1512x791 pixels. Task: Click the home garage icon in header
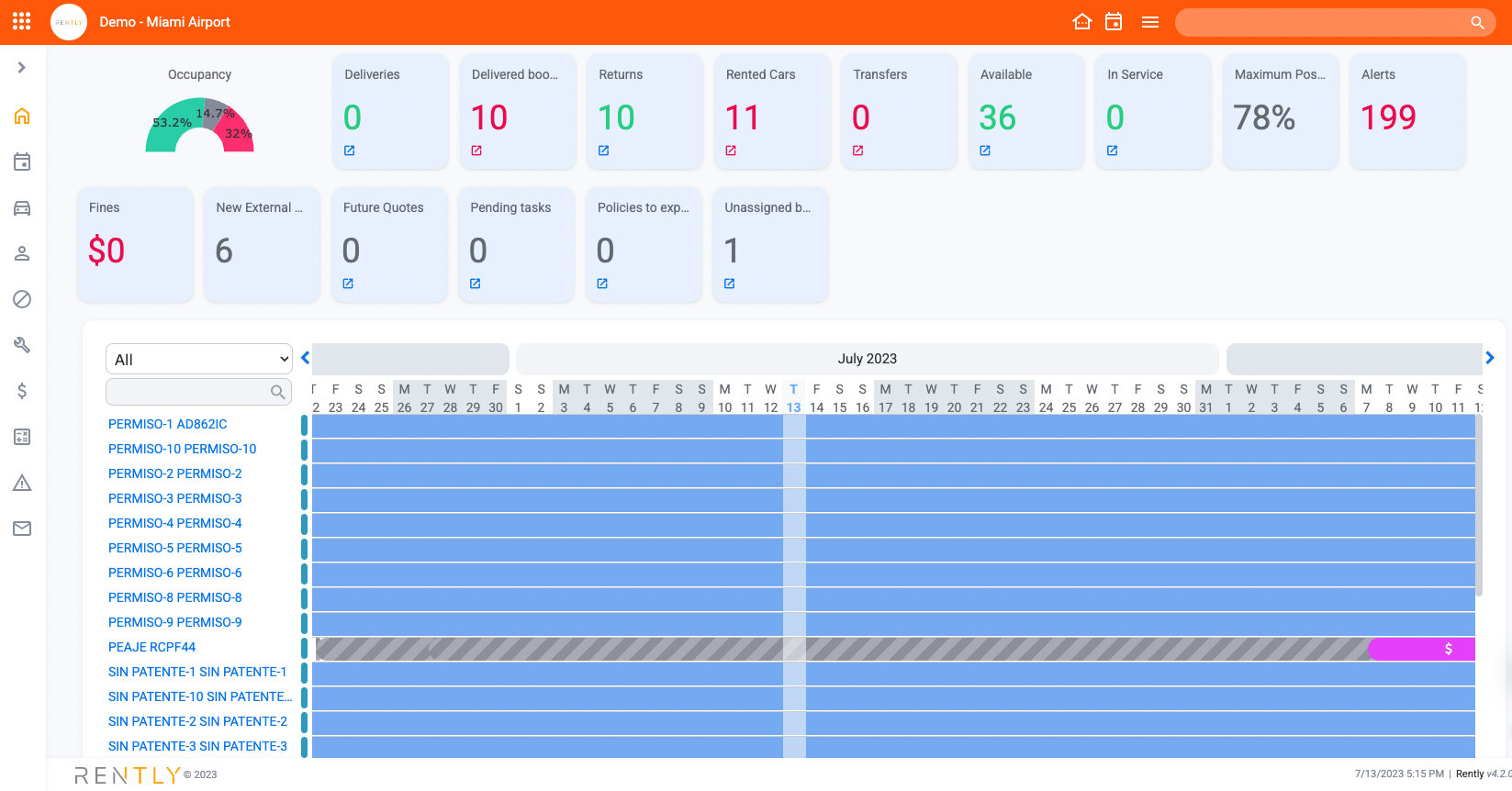tap(1082, 22)
